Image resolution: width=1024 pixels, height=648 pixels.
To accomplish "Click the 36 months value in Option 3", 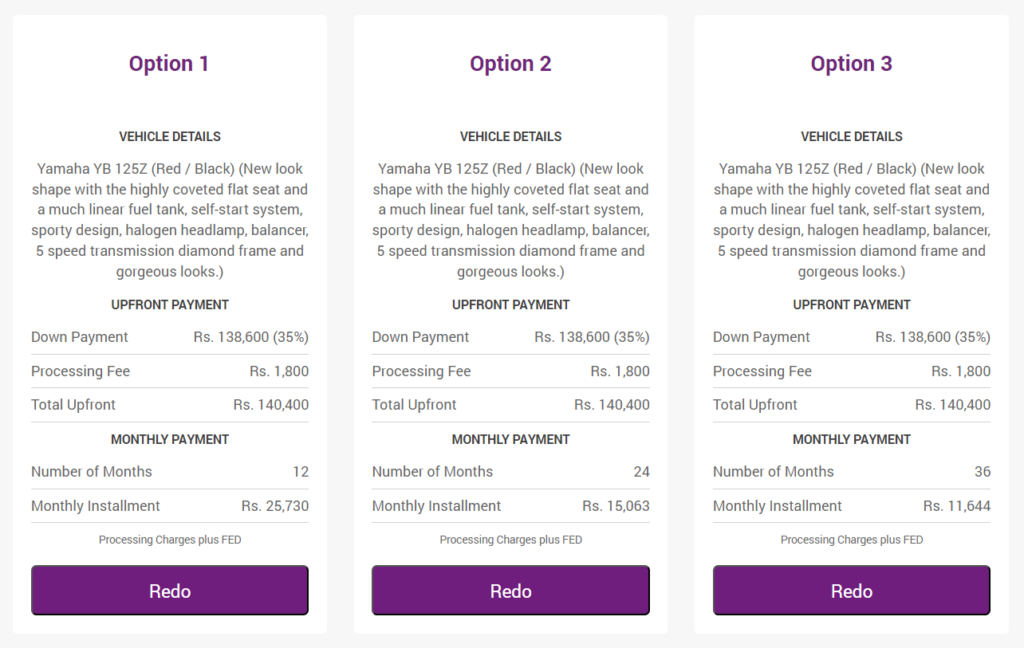I will coord(982,472).
